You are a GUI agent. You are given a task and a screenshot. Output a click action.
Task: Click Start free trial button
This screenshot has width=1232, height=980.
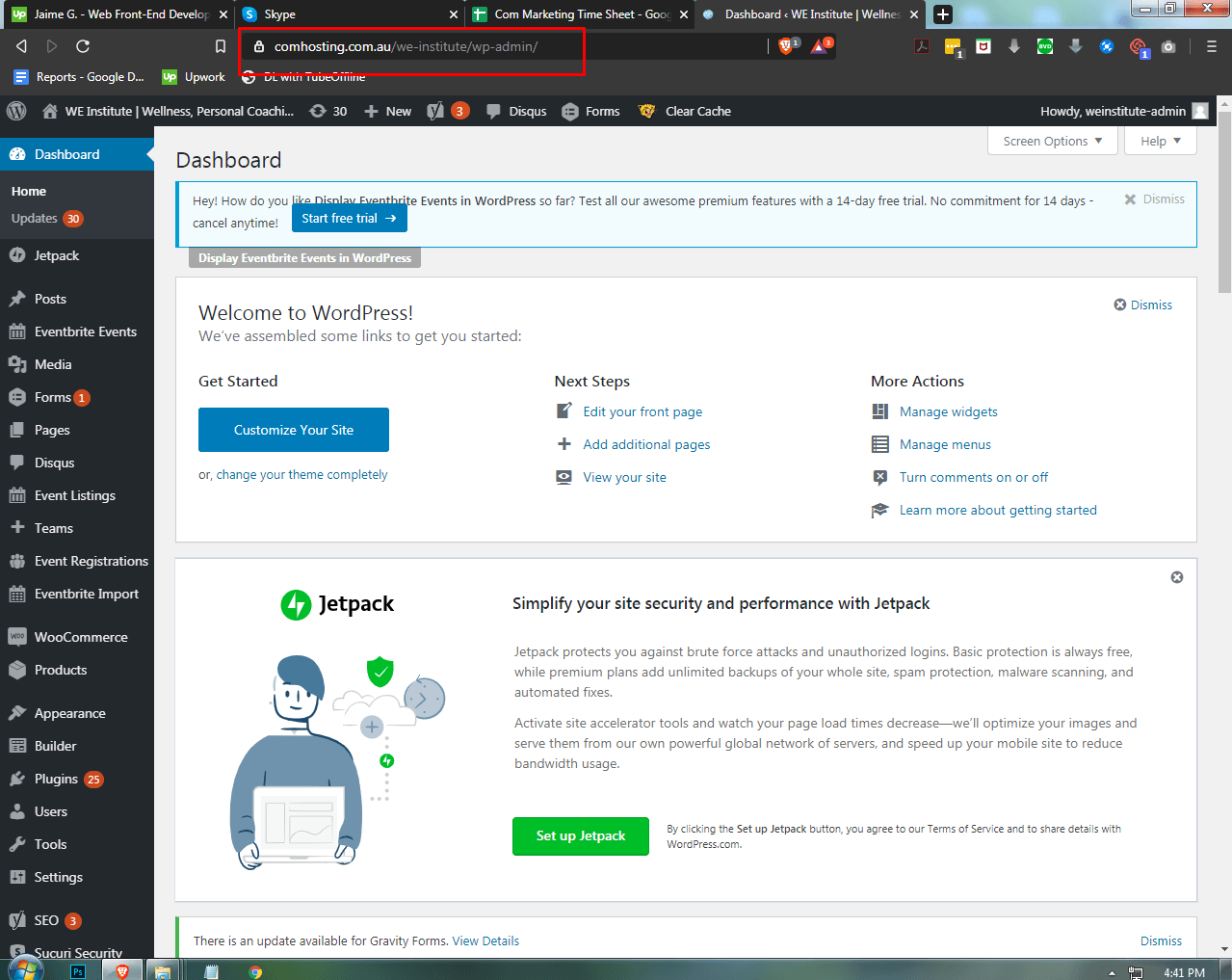[x=349, y=219]
